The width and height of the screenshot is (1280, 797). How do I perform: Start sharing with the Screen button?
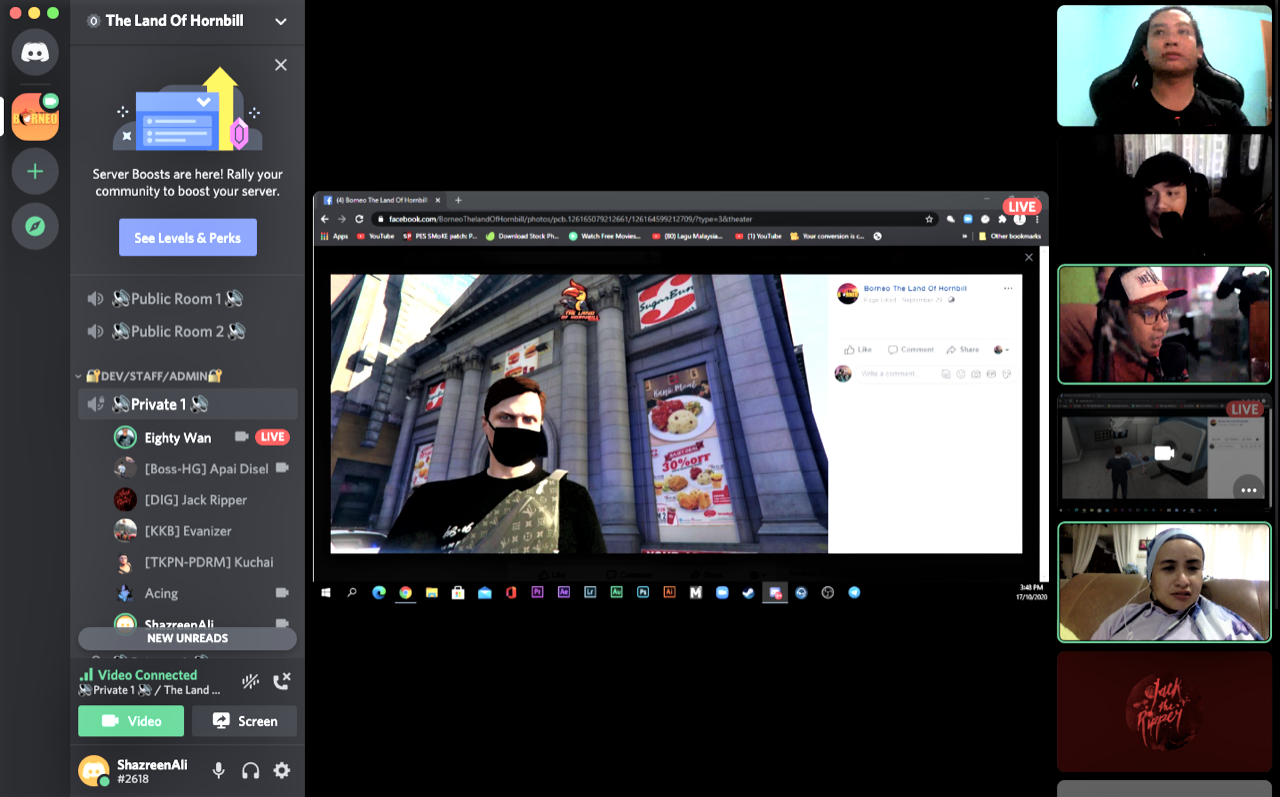coord(244,721)
